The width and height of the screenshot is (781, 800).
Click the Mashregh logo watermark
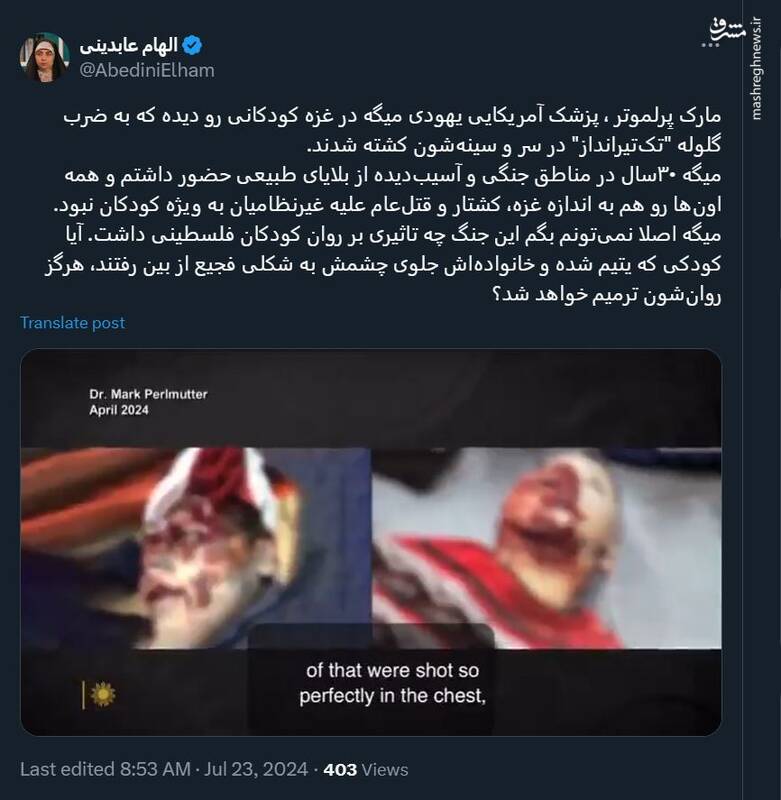pos(728,30)
